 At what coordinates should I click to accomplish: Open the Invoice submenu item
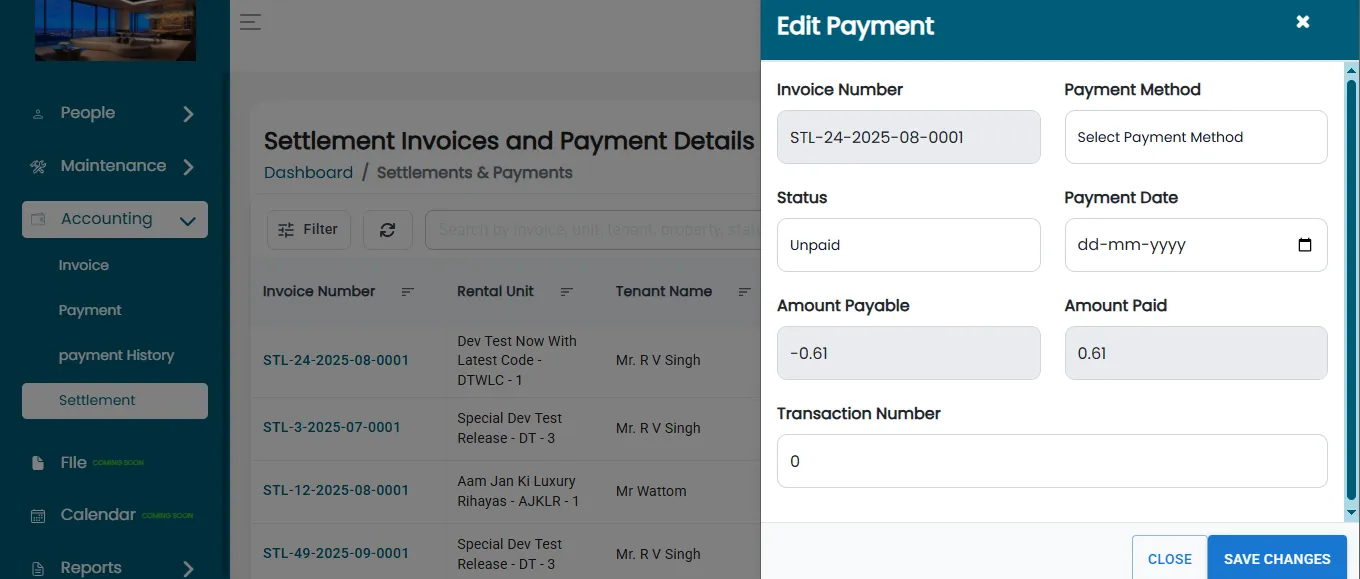(x=84, y=265)
